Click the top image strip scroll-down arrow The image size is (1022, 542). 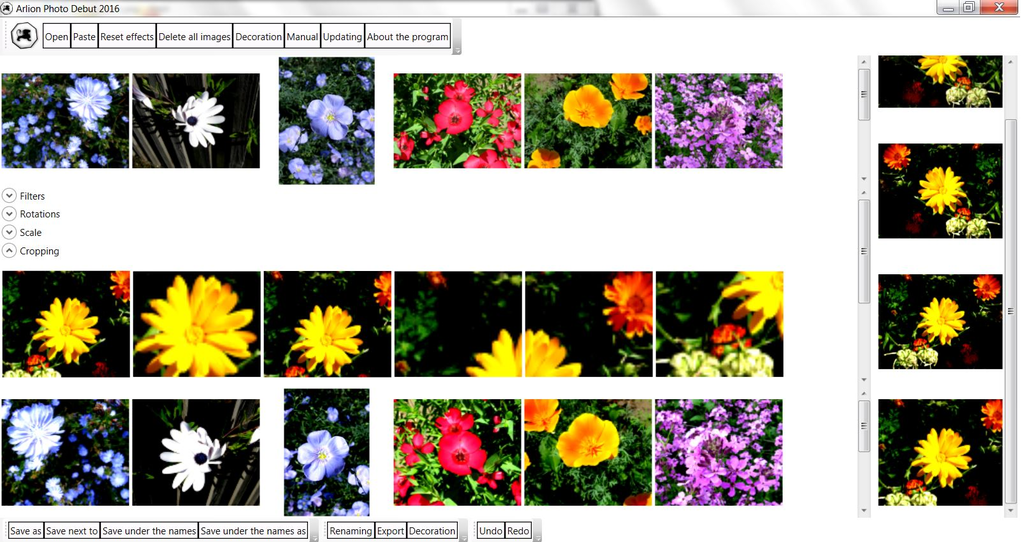click(x=864, y=178)
